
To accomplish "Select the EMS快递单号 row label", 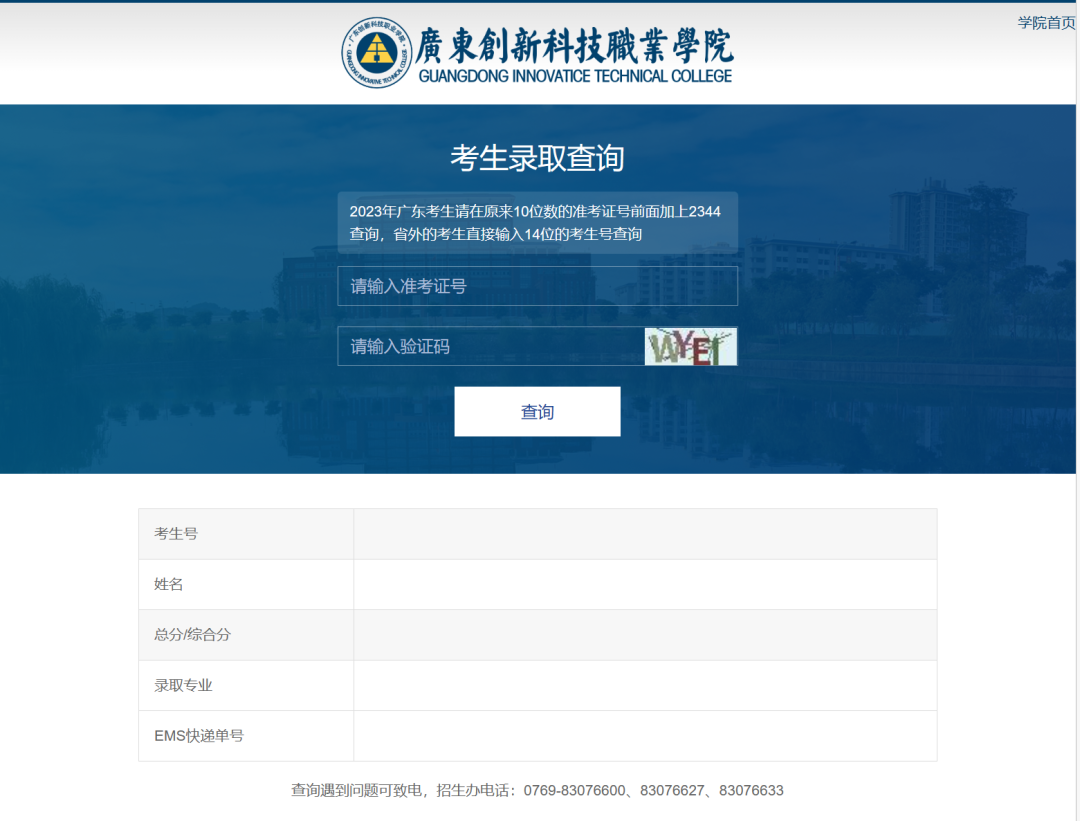I will coord(199,736).
